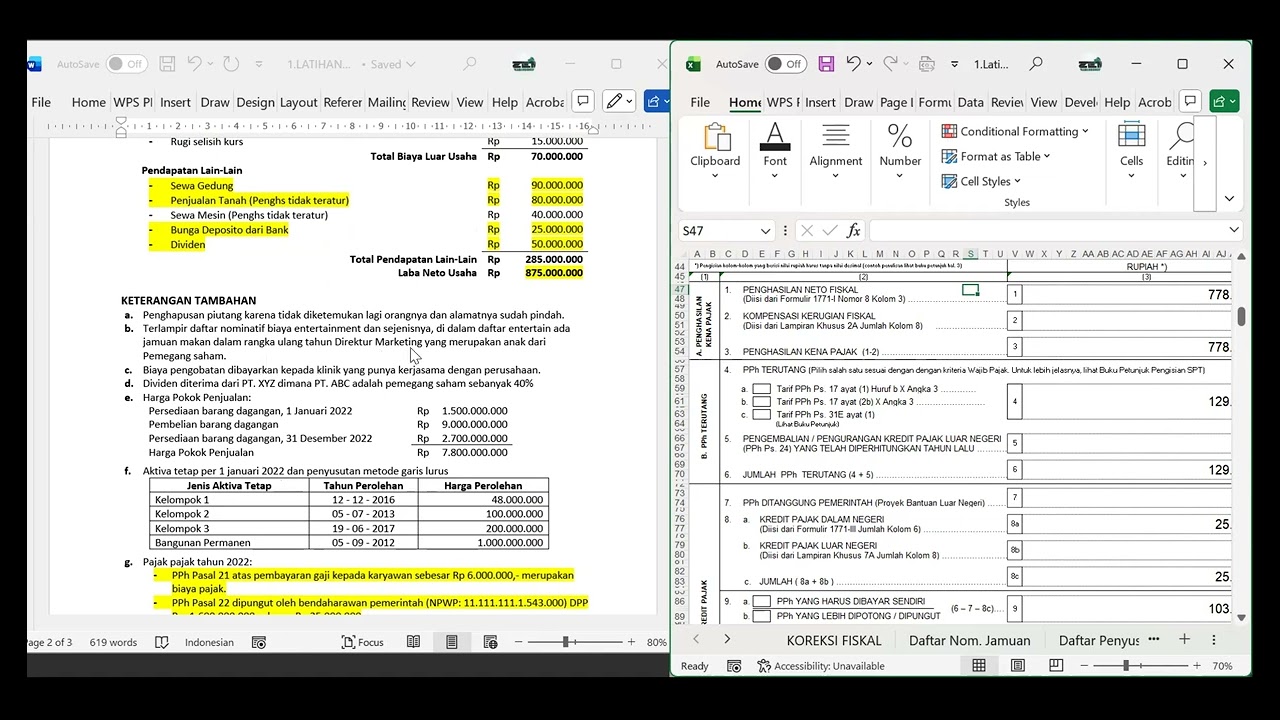
Task: Toggle AutoSave switch in Excel
Action: [786, 64]
